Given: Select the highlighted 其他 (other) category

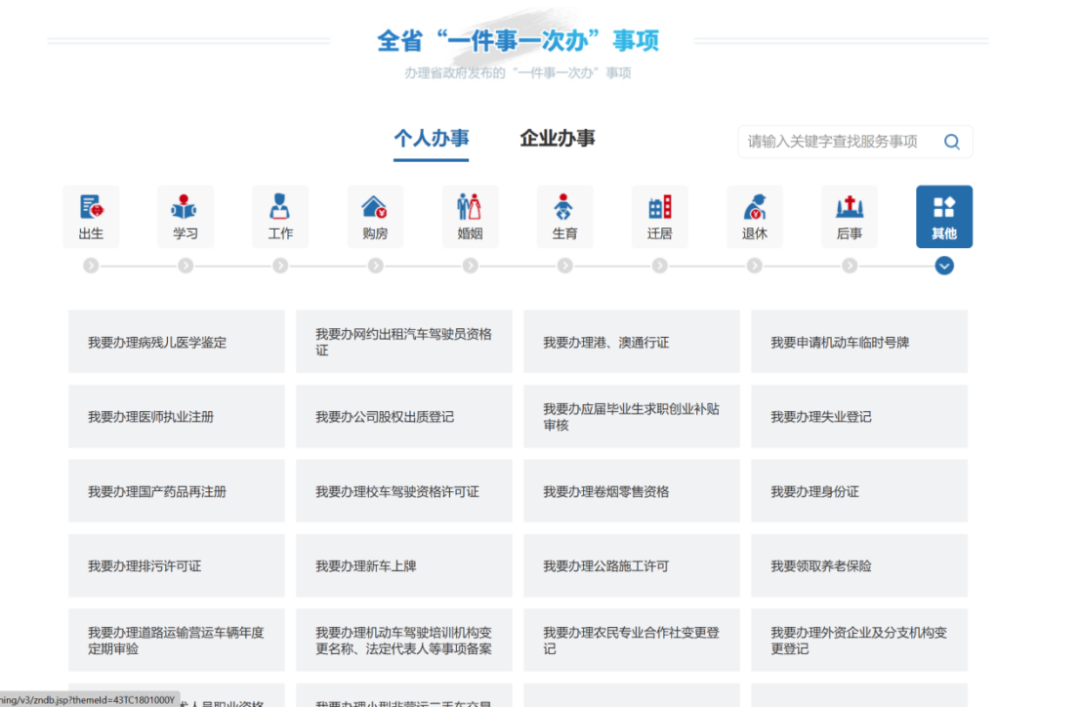Looking at the screenshot, I should click(x=944, y=216).
